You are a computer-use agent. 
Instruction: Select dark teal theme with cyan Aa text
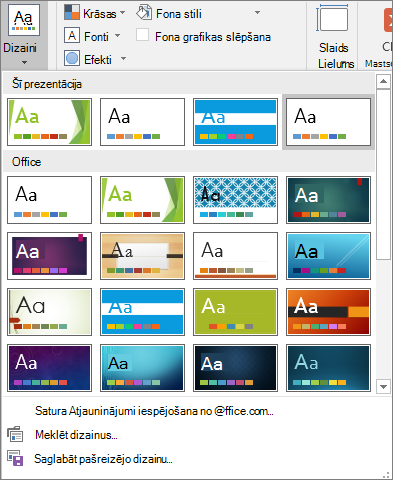tap(328, 368)
